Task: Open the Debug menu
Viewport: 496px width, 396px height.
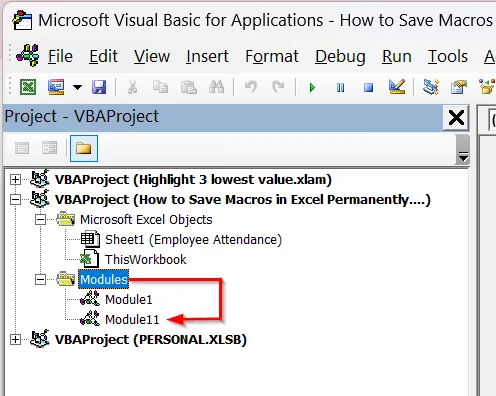Action: click(x=340, y=56)
